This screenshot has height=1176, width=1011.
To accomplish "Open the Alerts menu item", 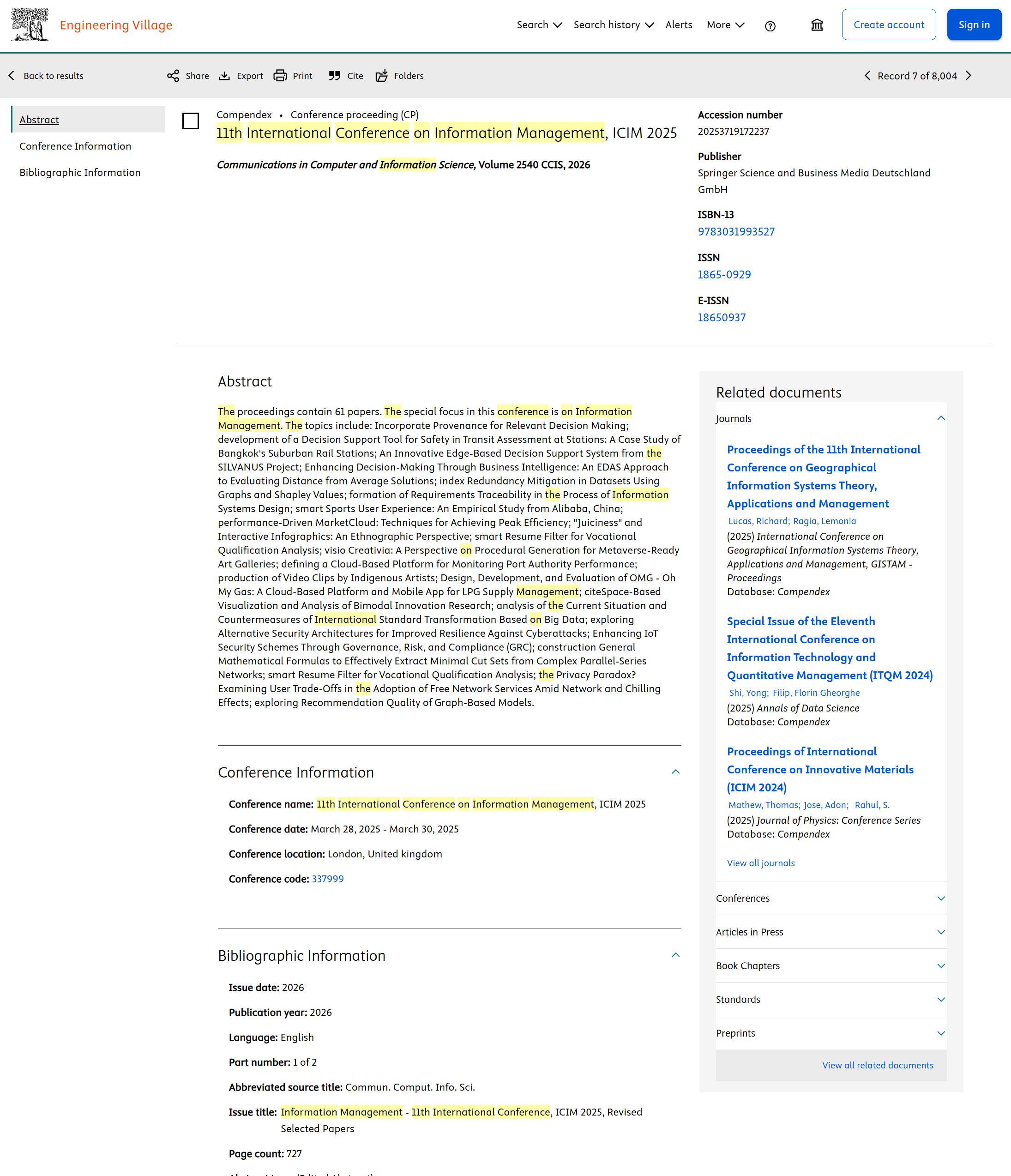I will [x=679, y=25].
